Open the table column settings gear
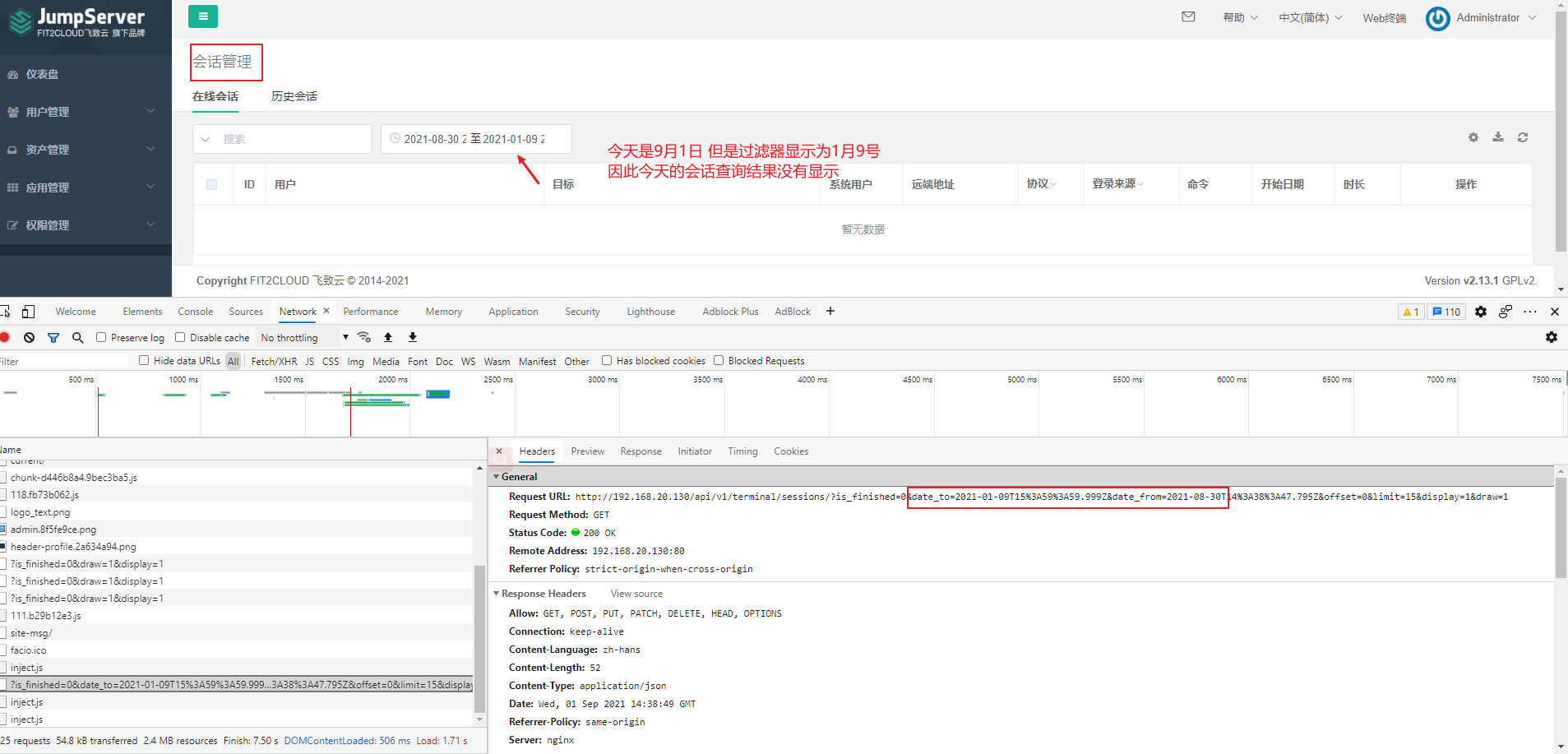Screen dimensions: 1568x754 tap(1472, 137)
